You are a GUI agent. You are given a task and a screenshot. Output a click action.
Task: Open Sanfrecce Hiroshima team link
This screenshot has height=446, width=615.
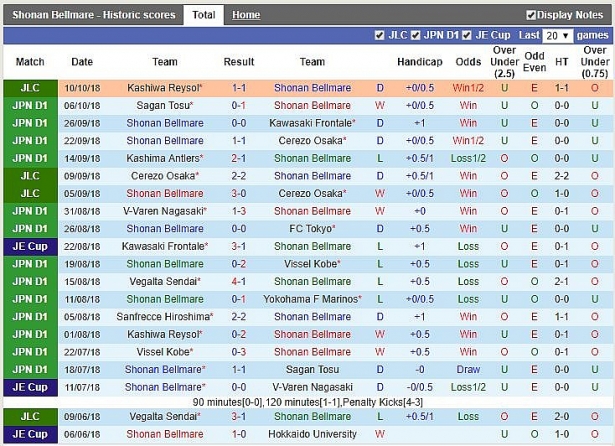[x=165, y=317]
